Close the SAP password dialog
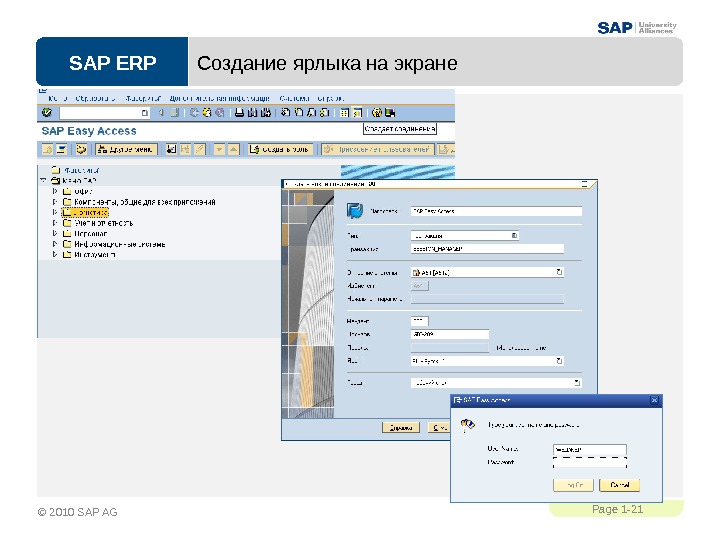The width and height of the screenshot is (720, 540). point(654,400)
